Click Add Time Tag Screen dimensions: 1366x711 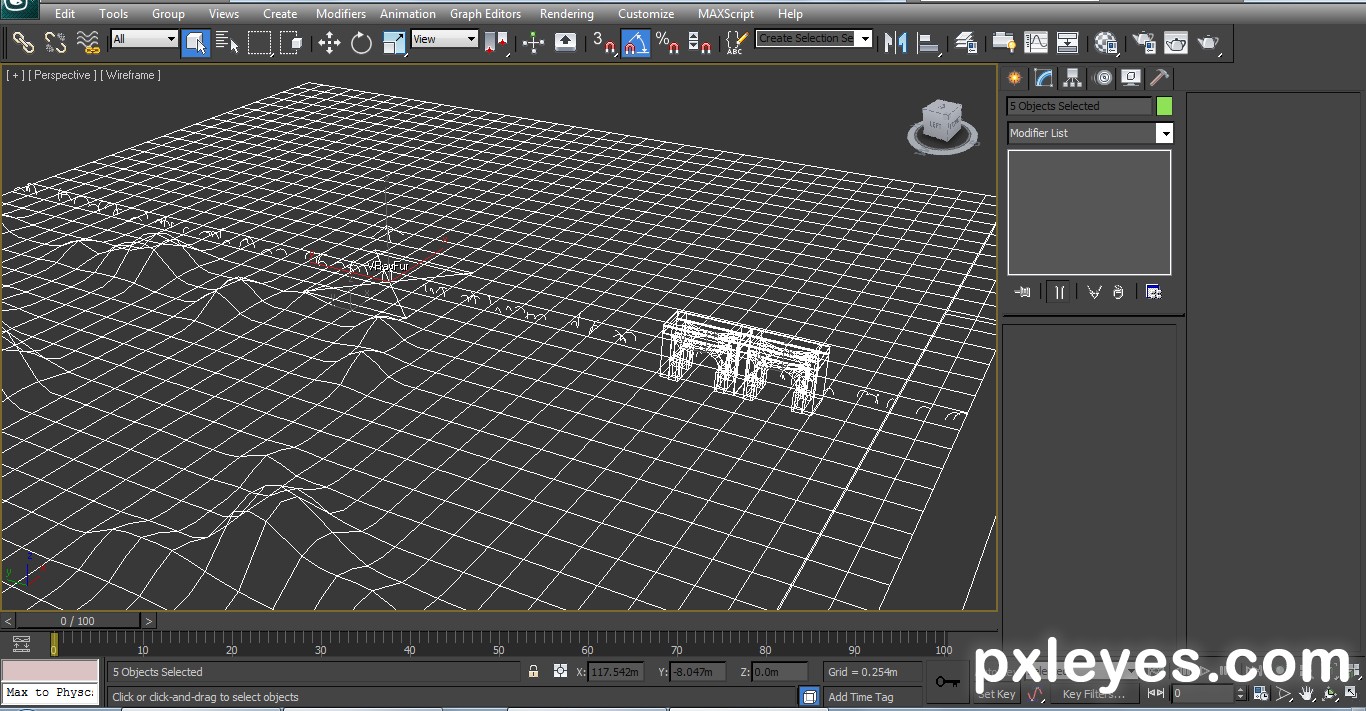tap(861, 697)
